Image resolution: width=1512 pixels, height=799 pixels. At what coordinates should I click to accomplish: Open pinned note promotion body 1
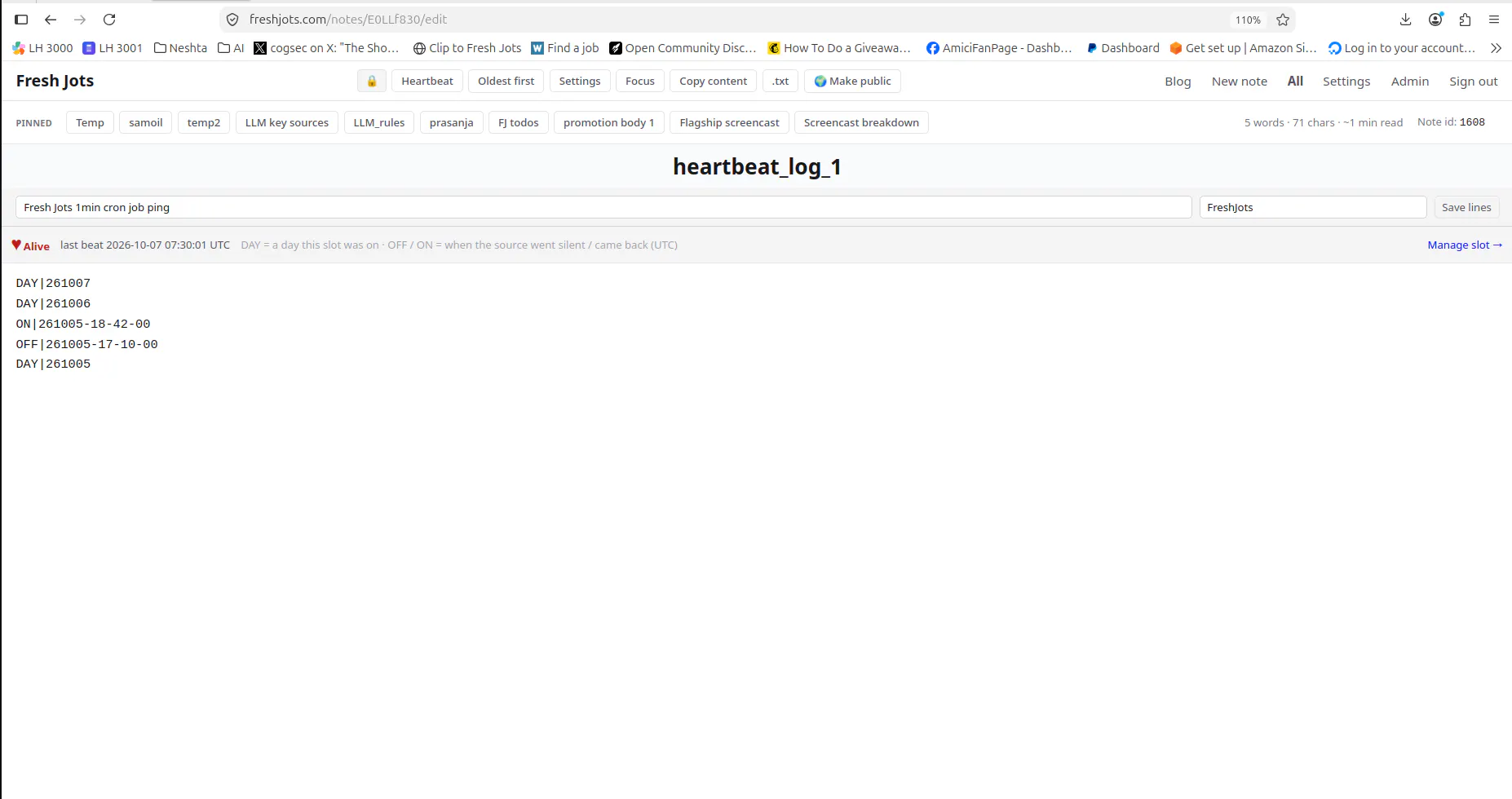point(608,122)
